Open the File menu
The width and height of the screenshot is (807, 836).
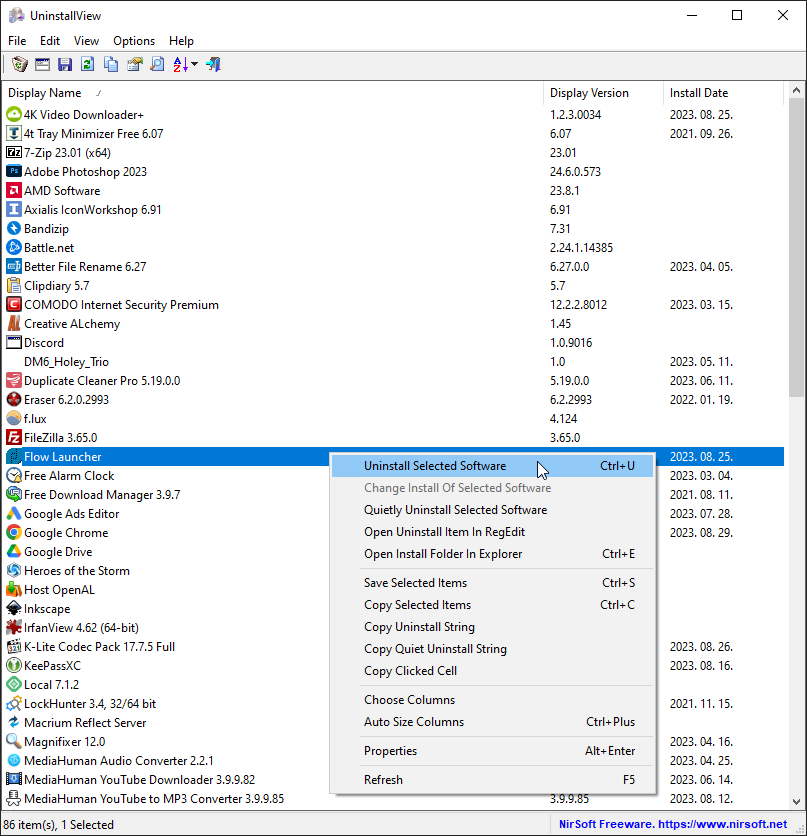(17, 41)
